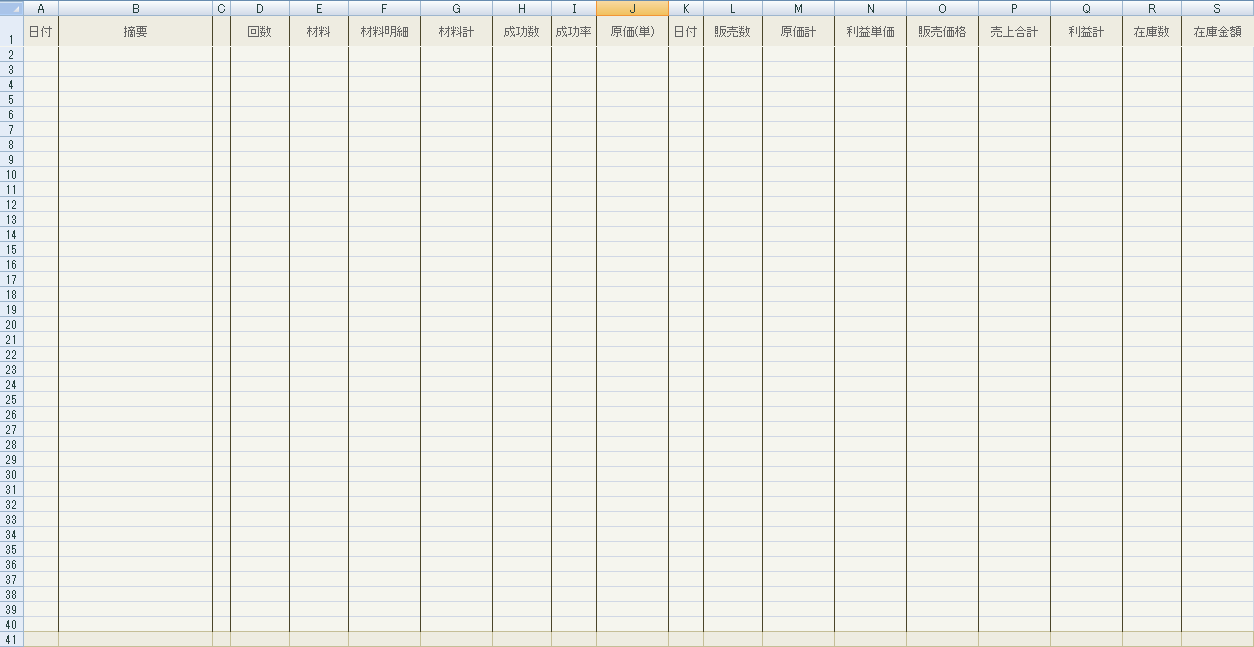Viewport: 1254px width, 647px height.
Task: Select column S header
Action: click(1217, 8)
